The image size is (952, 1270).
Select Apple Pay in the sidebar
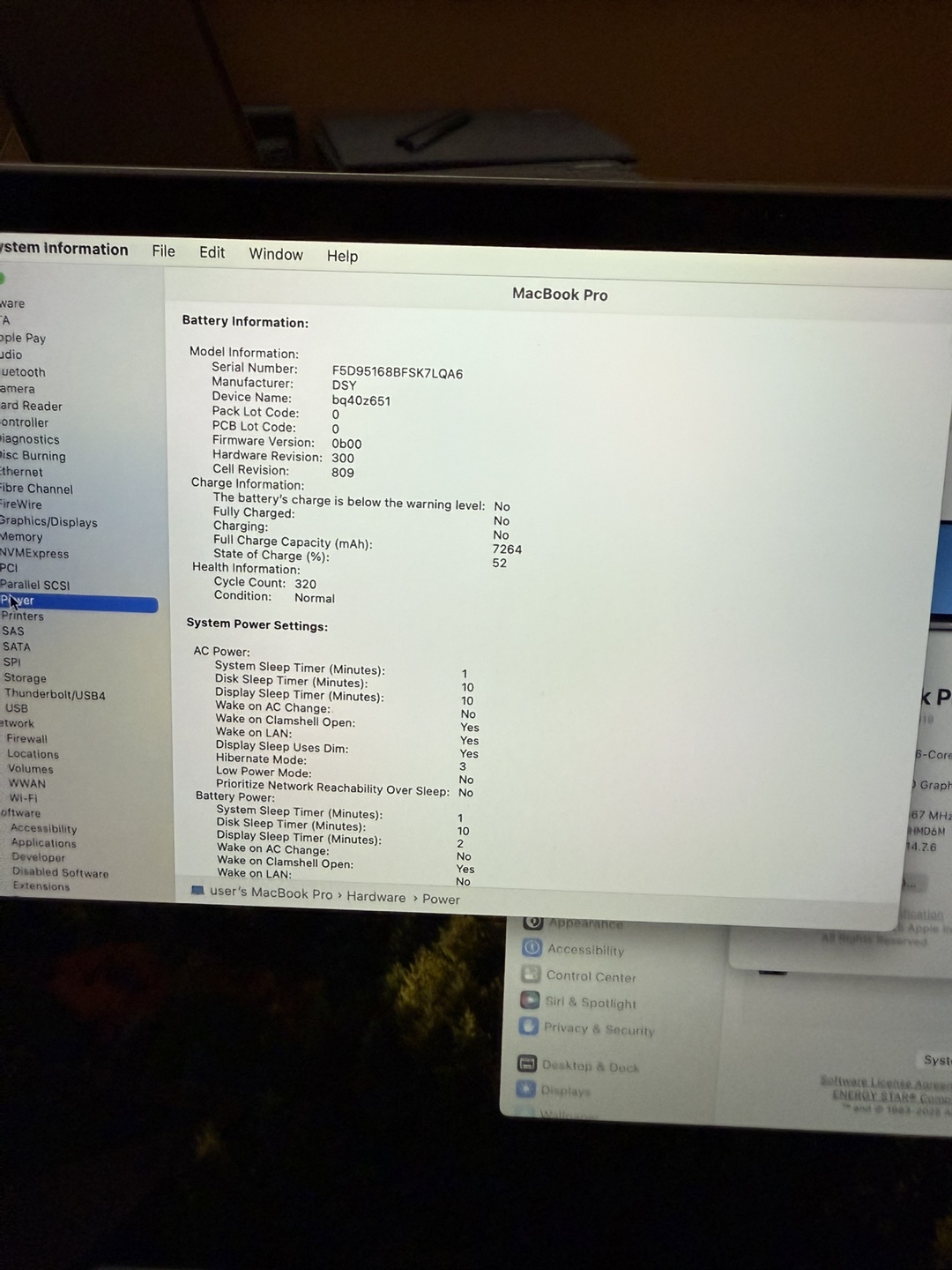pyautogui.click(x=23, y=338)
